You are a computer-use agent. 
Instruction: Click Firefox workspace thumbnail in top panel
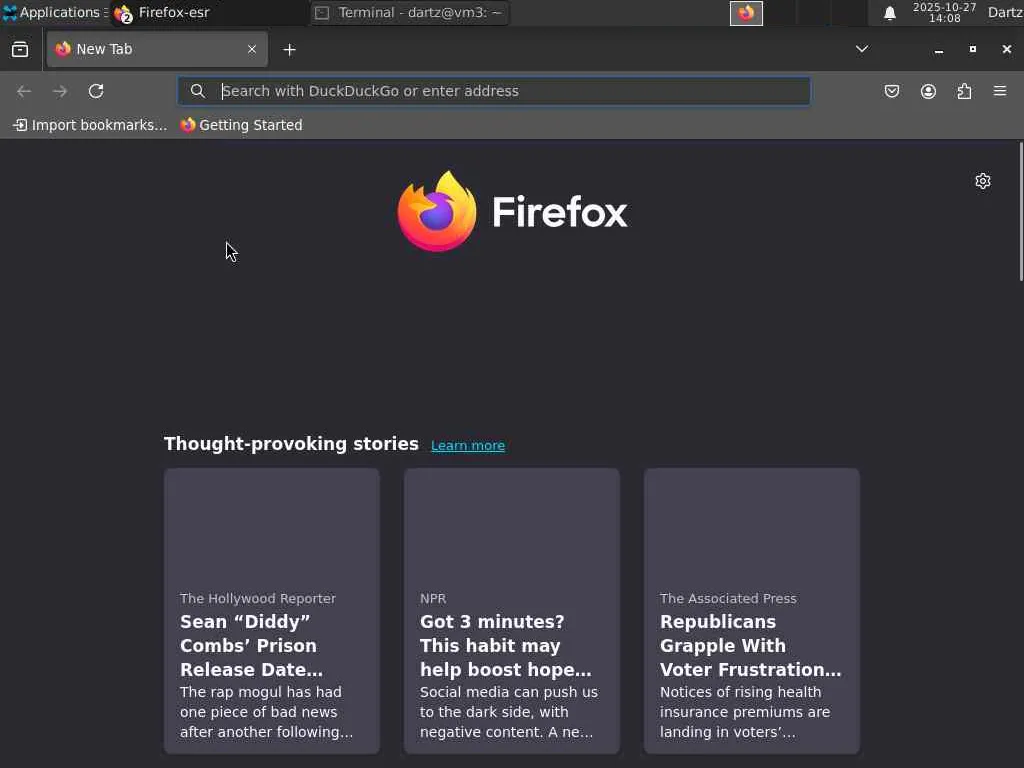pos(746,13)
